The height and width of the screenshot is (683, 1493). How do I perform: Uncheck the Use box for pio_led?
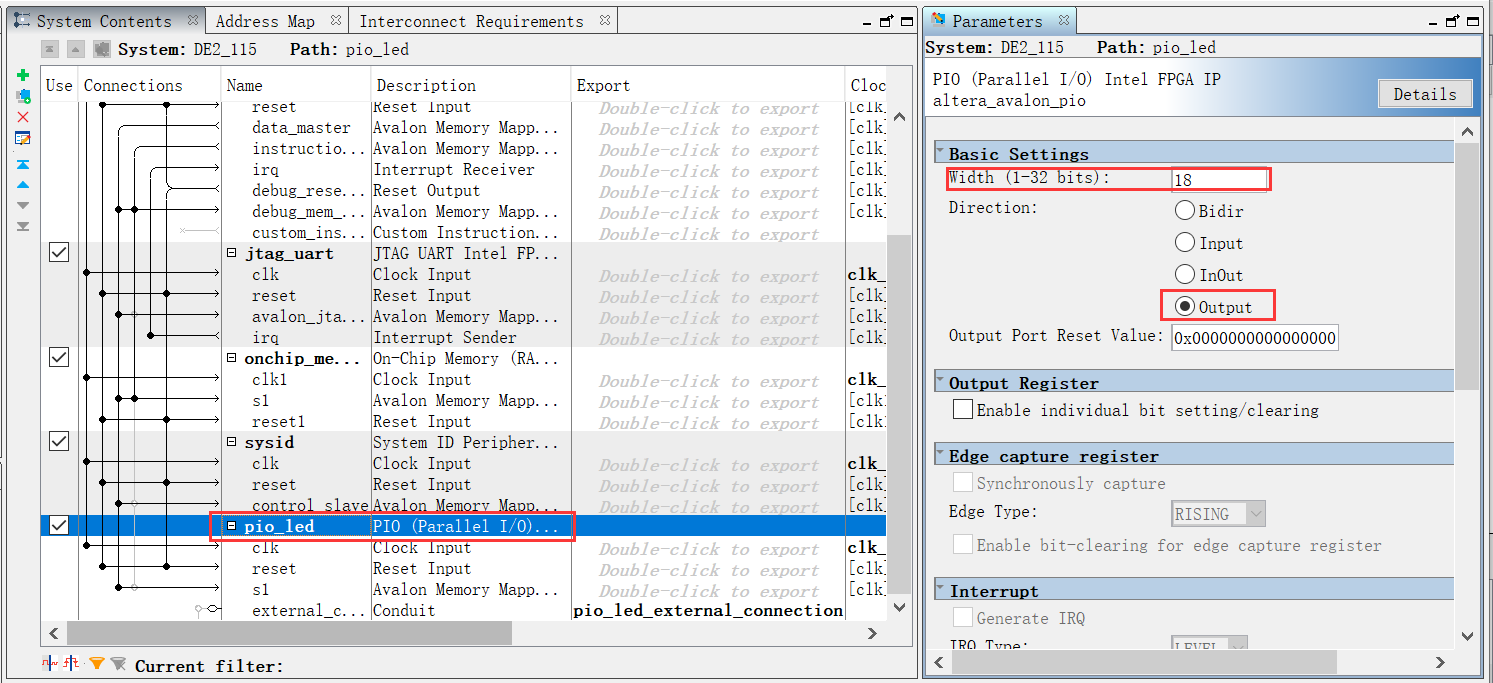[x=59, y=525]
